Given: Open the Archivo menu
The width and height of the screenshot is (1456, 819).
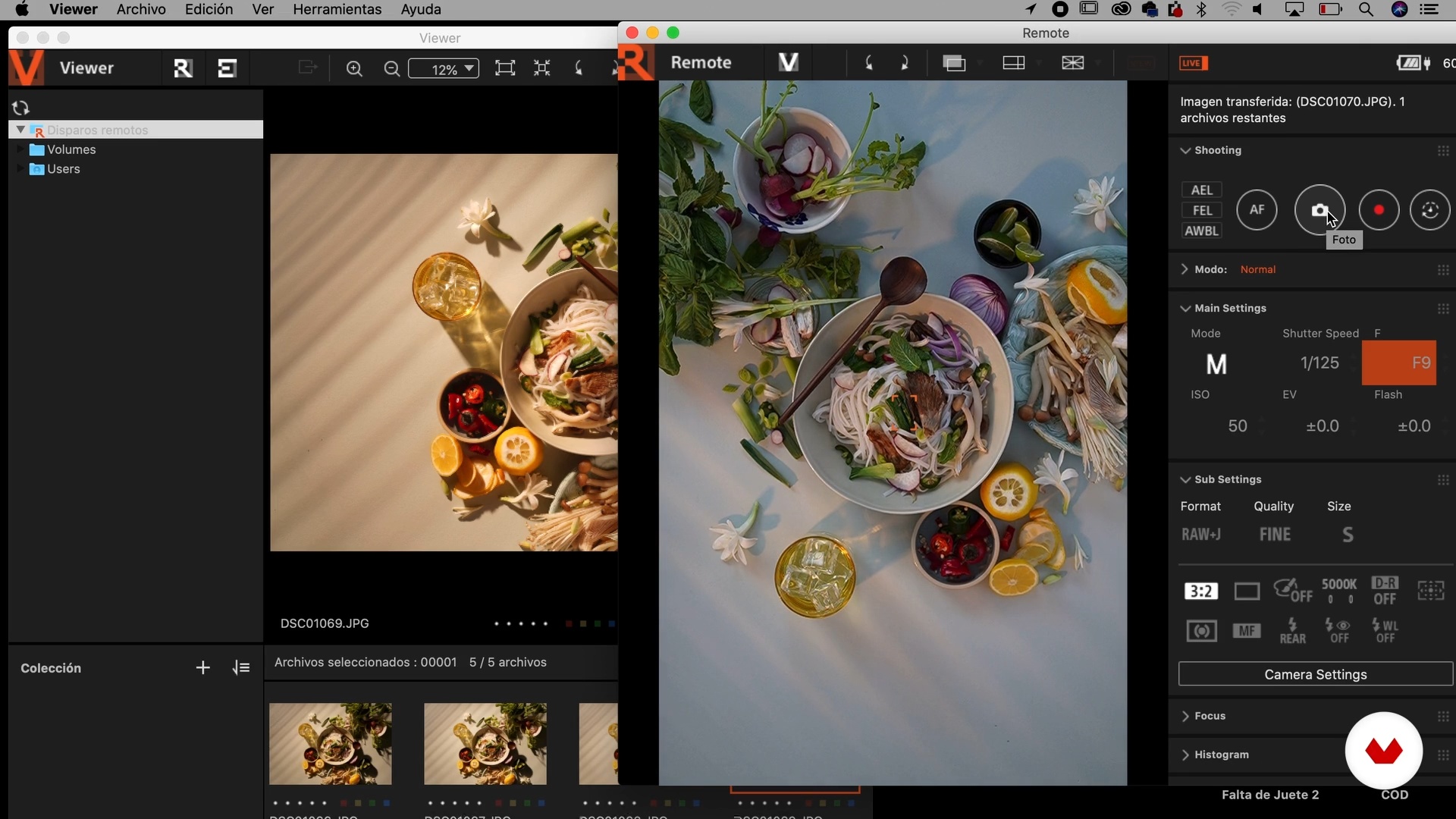Looking at the screenshot, I should click(x=141, y=10).
